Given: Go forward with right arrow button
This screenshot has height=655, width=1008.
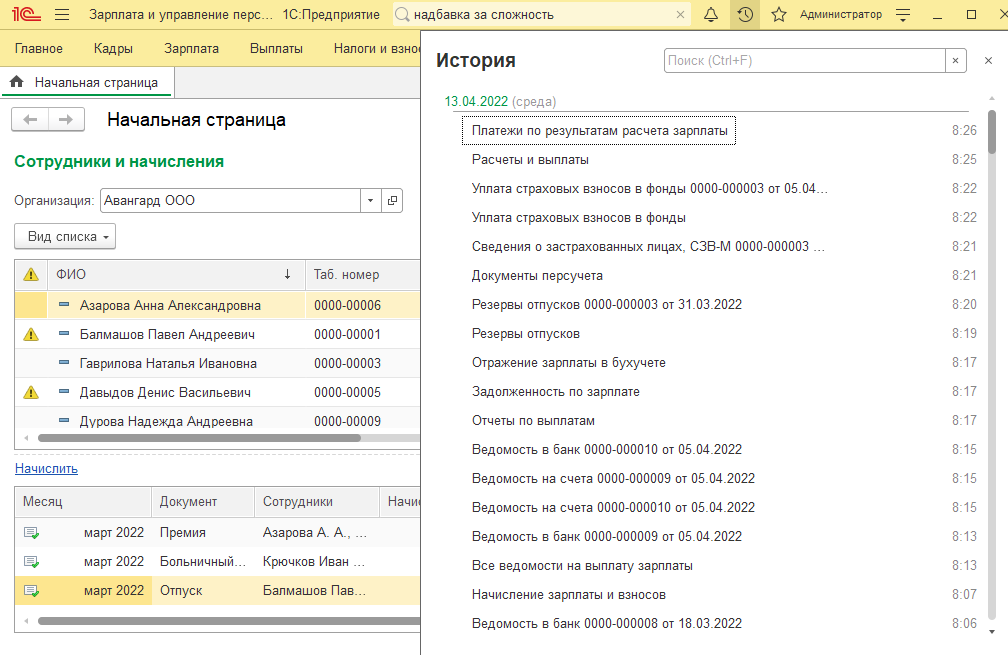Looking at the screenshot, I should [66, 120].
